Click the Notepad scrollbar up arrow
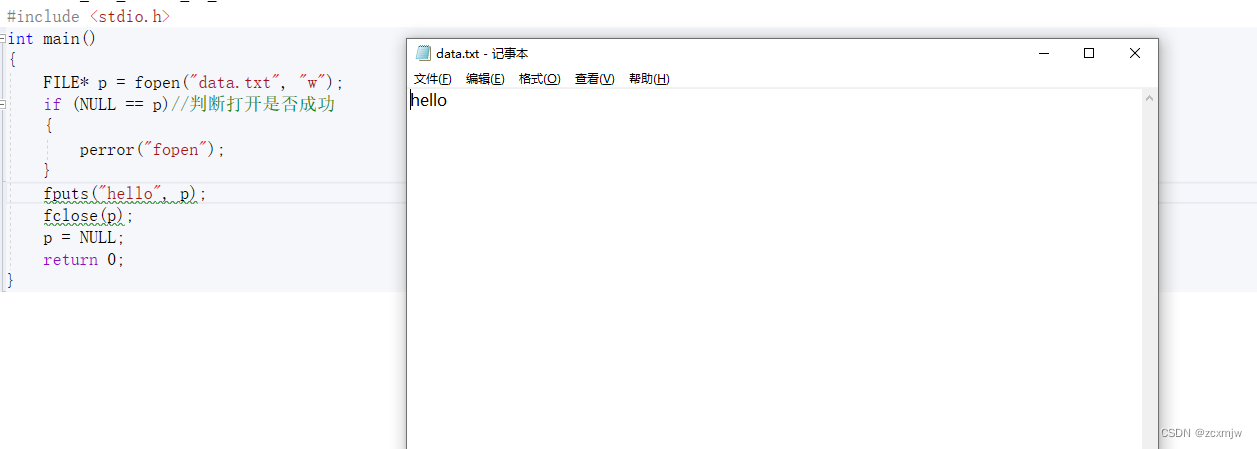This screenshot has width=1257, height=449. (x=1150, y=99)
